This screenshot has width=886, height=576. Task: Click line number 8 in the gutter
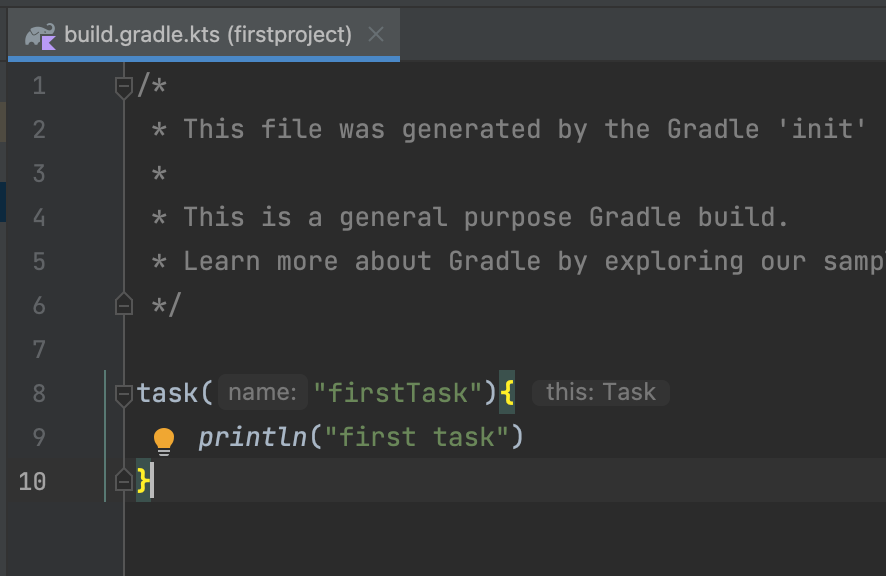pos(39,393)
